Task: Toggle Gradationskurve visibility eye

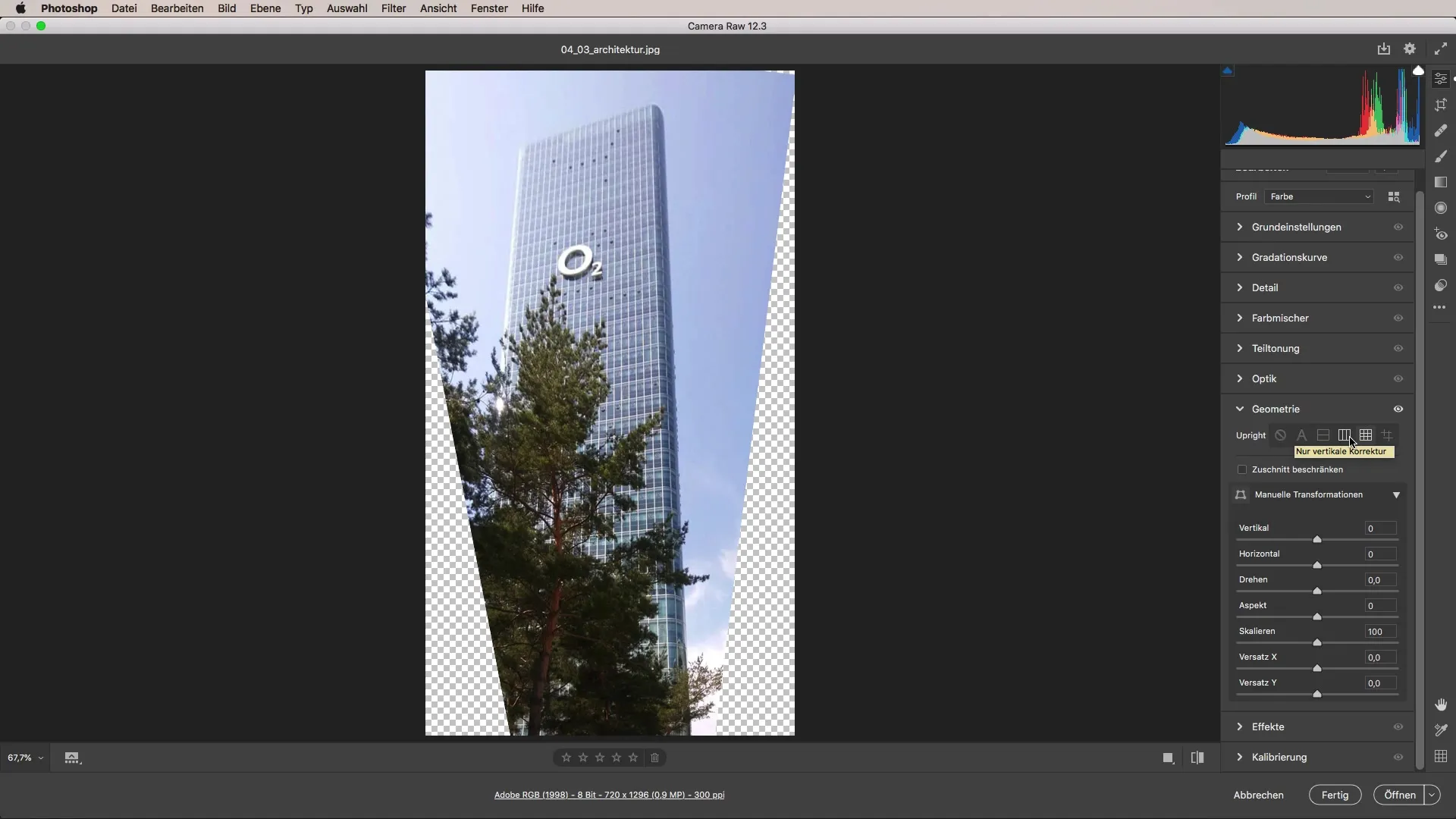Action: coord(1398,257)
